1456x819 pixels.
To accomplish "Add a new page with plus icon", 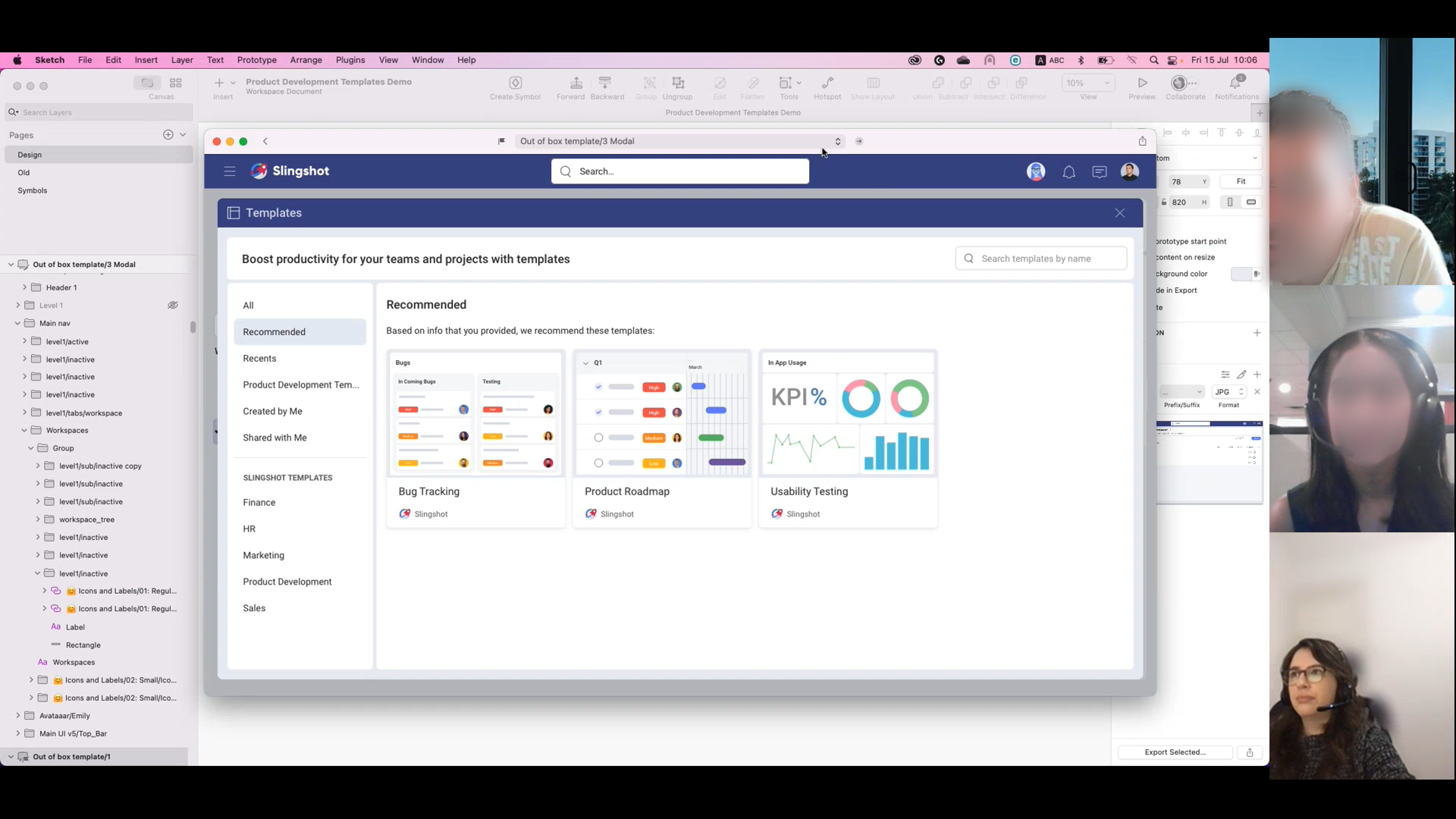I will [168, 135].
